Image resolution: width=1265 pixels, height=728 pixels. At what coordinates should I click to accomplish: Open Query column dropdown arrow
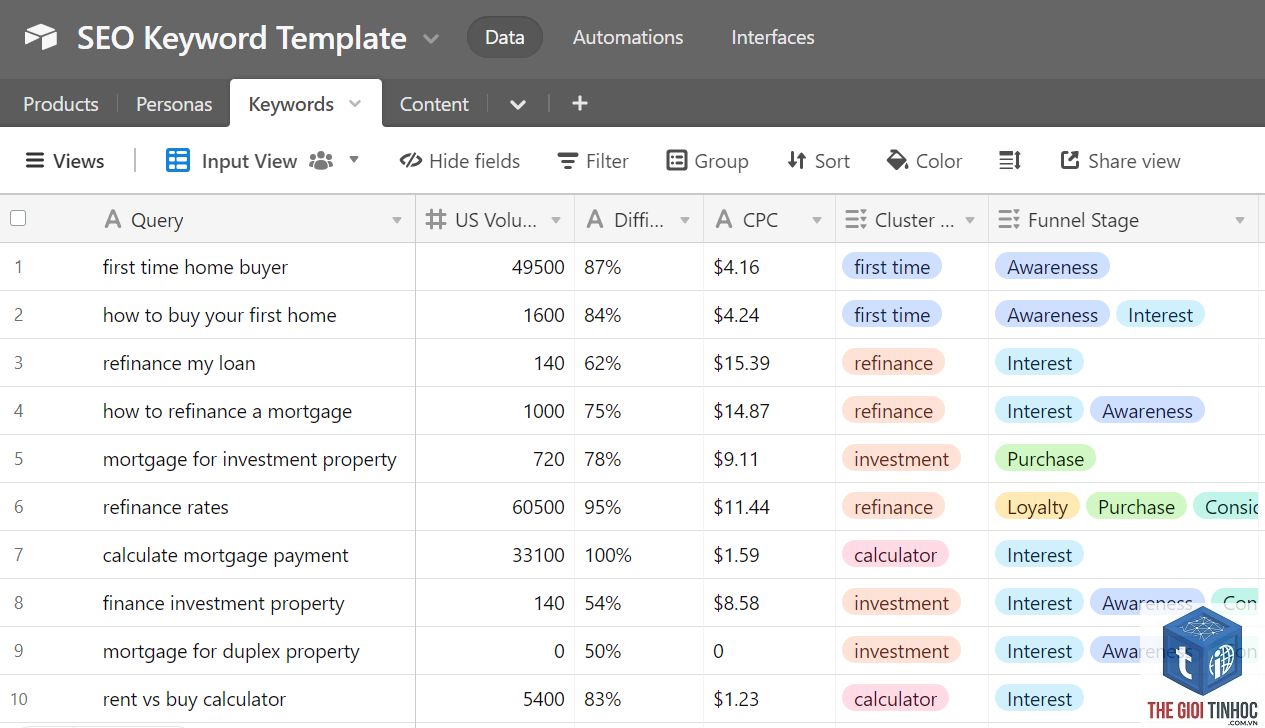coord(397,221)
